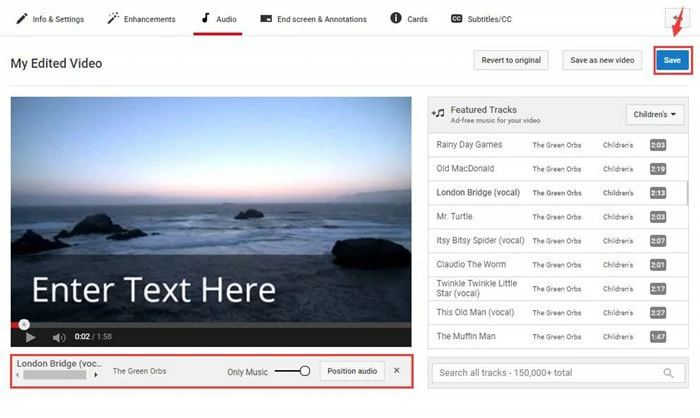Select the Audio tab

(218, 19)
